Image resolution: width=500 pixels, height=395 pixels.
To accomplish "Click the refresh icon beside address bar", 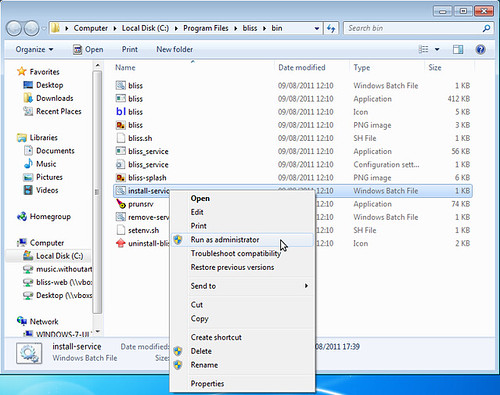I will coord(331,28).
